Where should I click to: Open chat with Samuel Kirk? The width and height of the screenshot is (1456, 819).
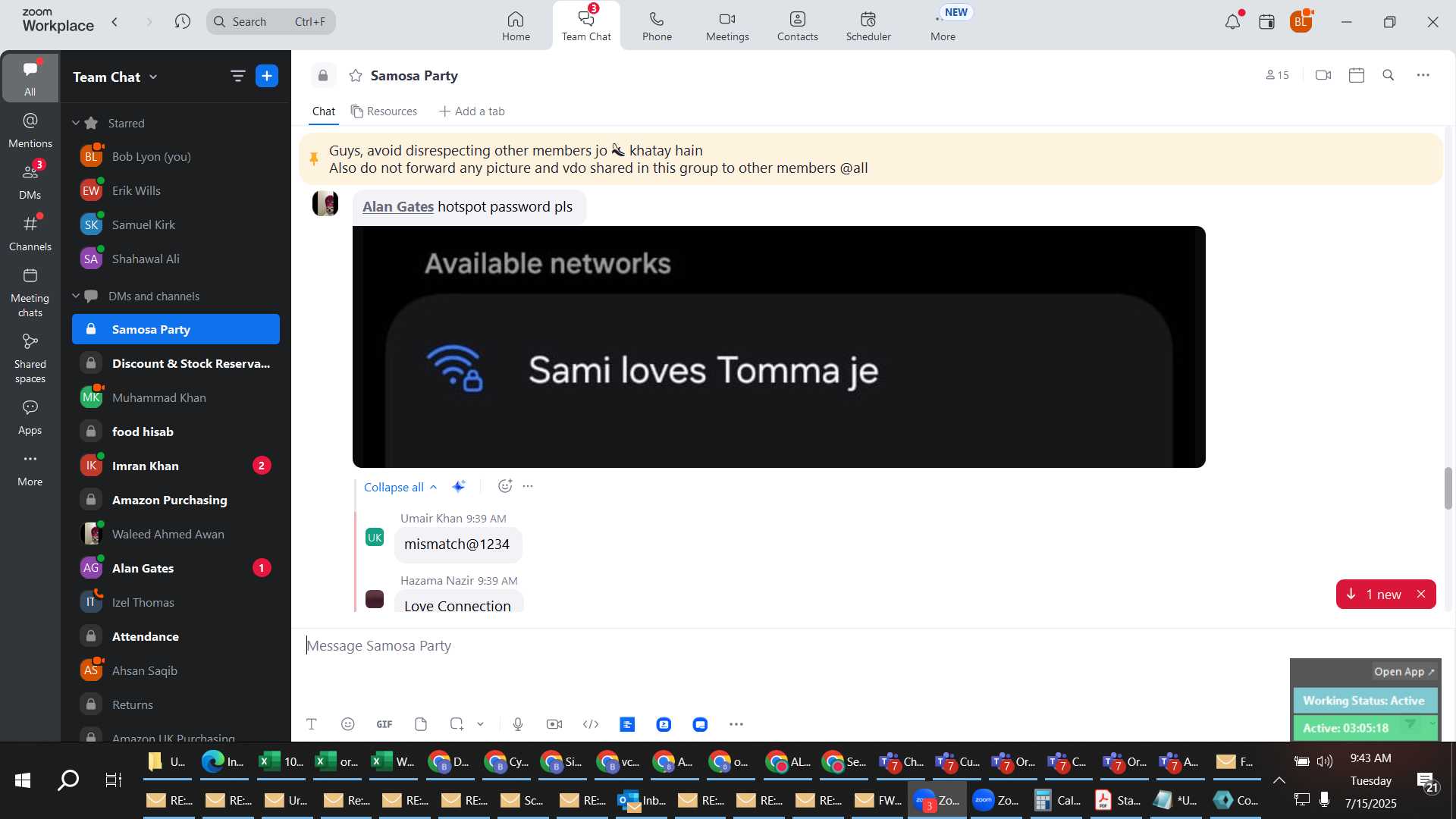point(176,224)
